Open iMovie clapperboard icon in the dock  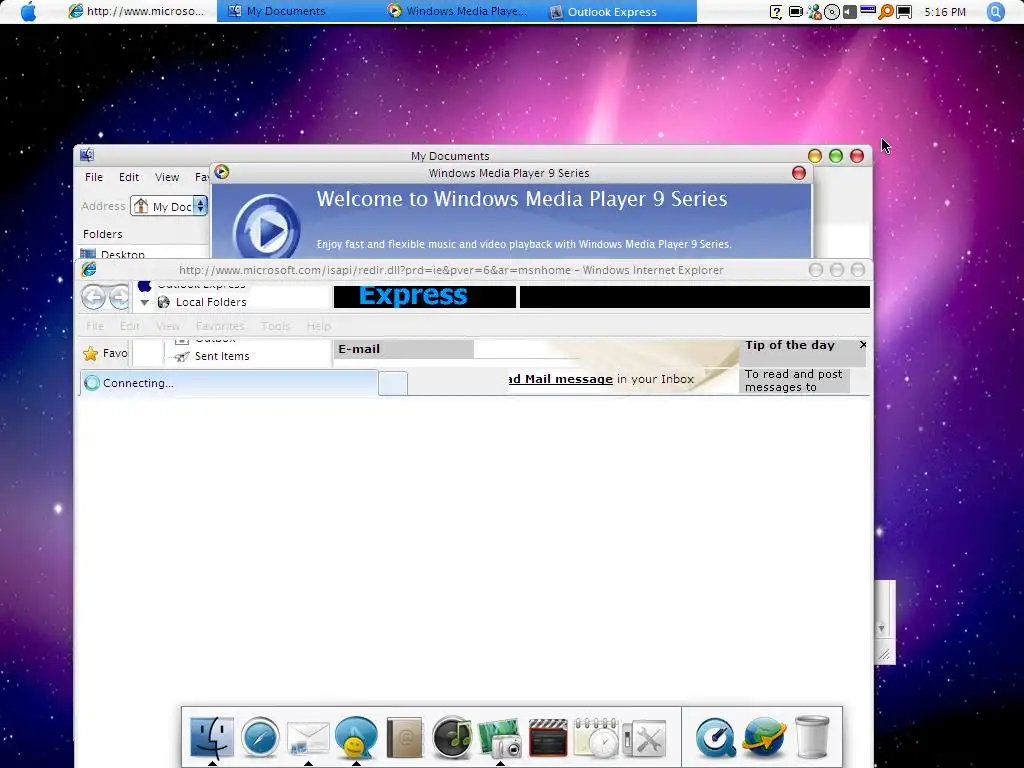(548, 738)
